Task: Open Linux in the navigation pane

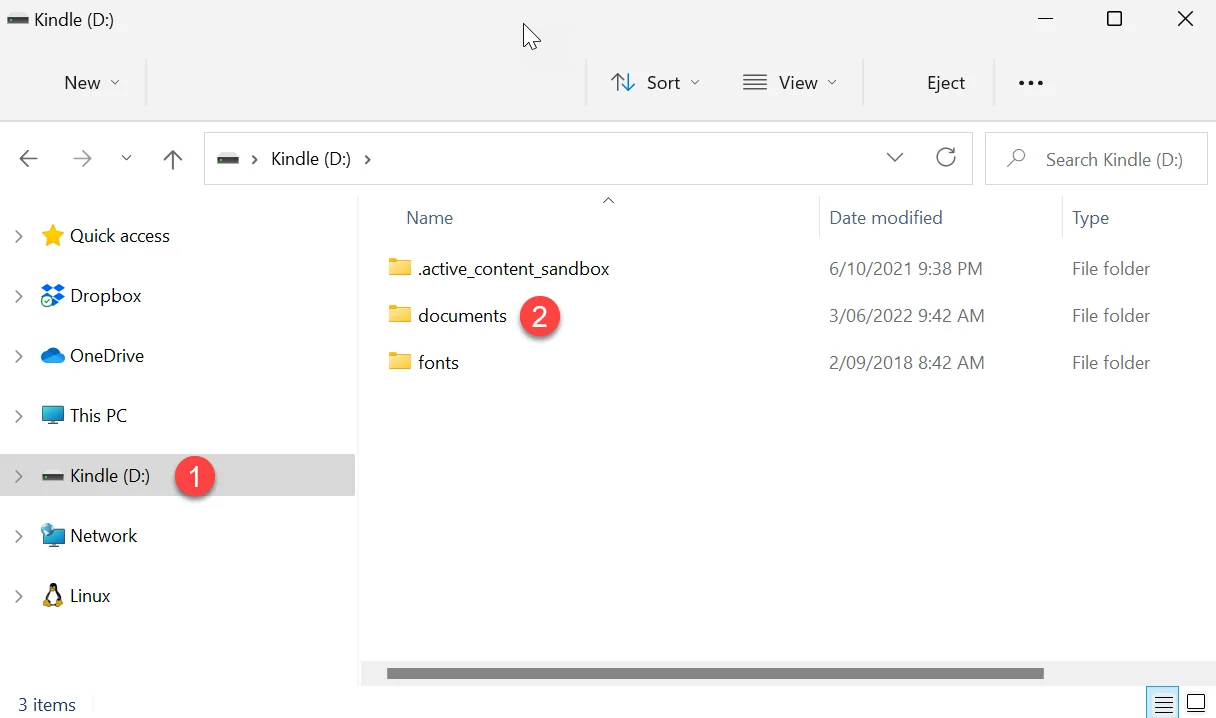Action: tap(90, 596)
